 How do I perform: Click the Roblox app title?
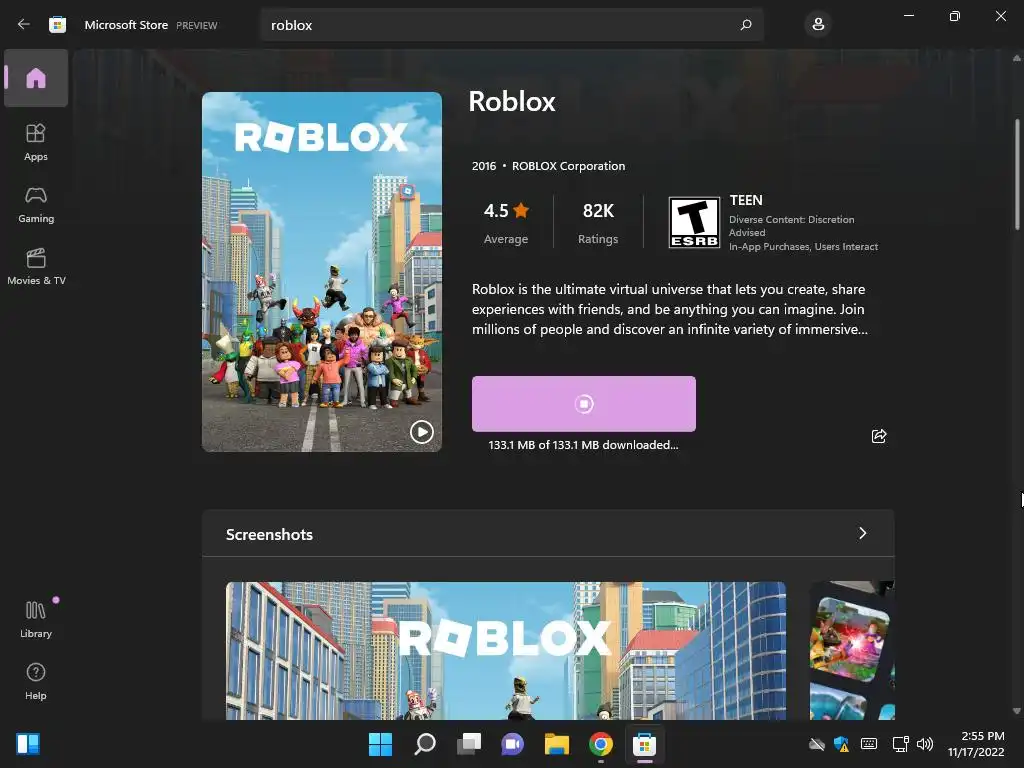(x=512, y=102)
